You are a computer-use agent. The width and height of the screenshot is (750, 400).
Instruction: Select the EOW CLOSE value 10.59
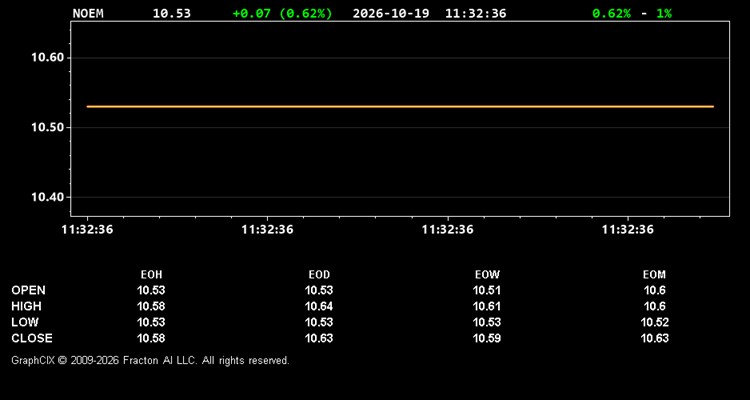pyautogui.click(x=487, y=338)
